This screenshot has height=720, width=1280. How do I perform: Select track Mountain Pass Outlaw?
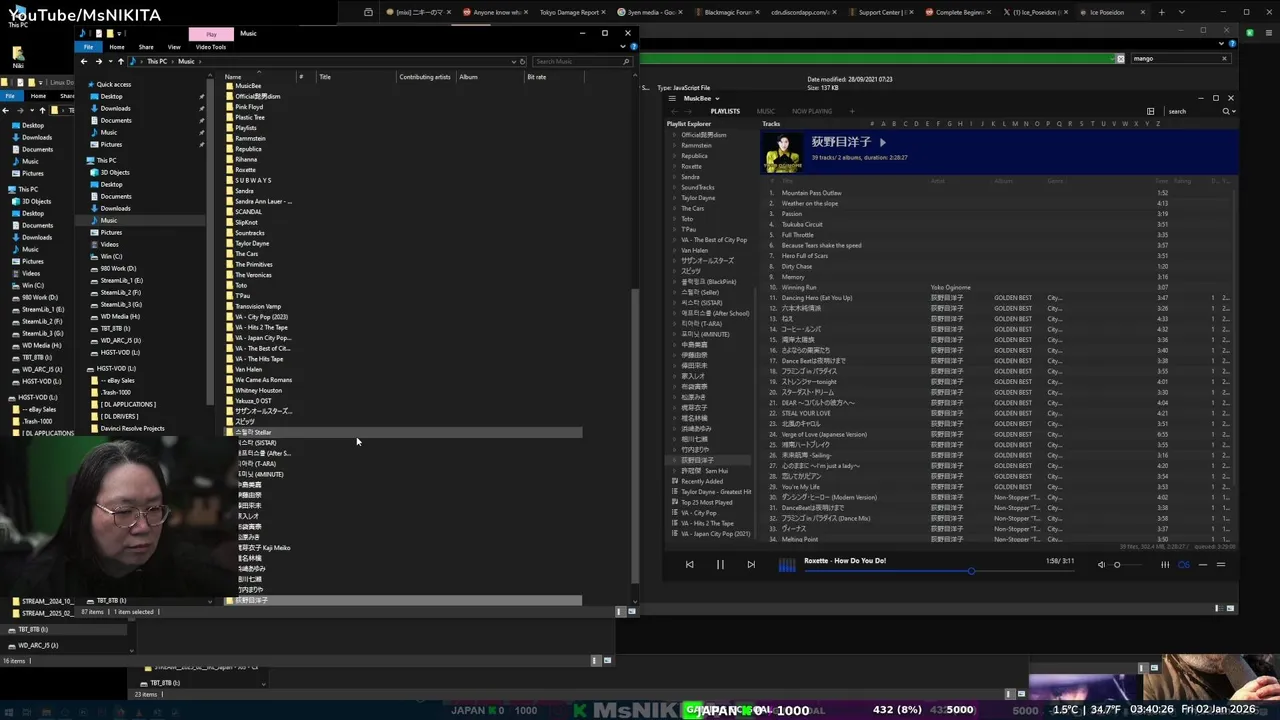(811, 193)
